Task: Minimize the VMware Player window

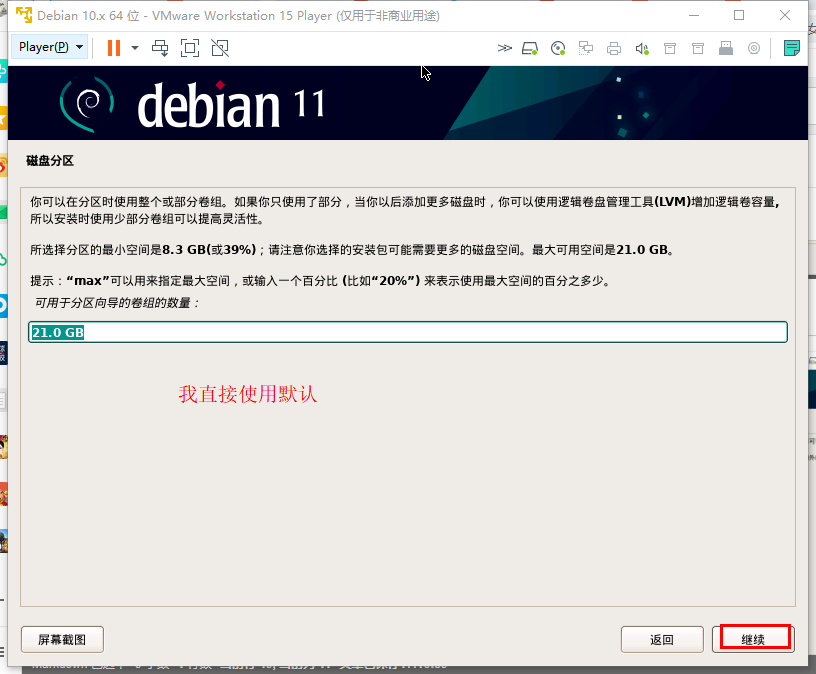Action: click(694, 15)
